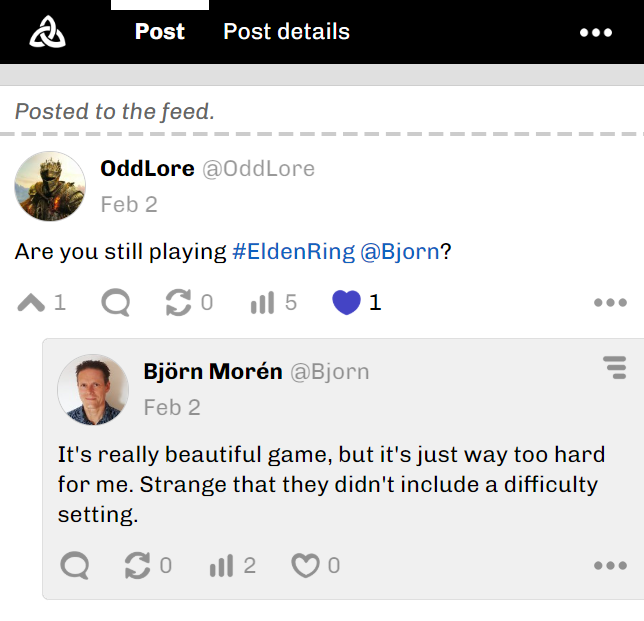
Task: Open the Post details tab
Action: point(286,32)
